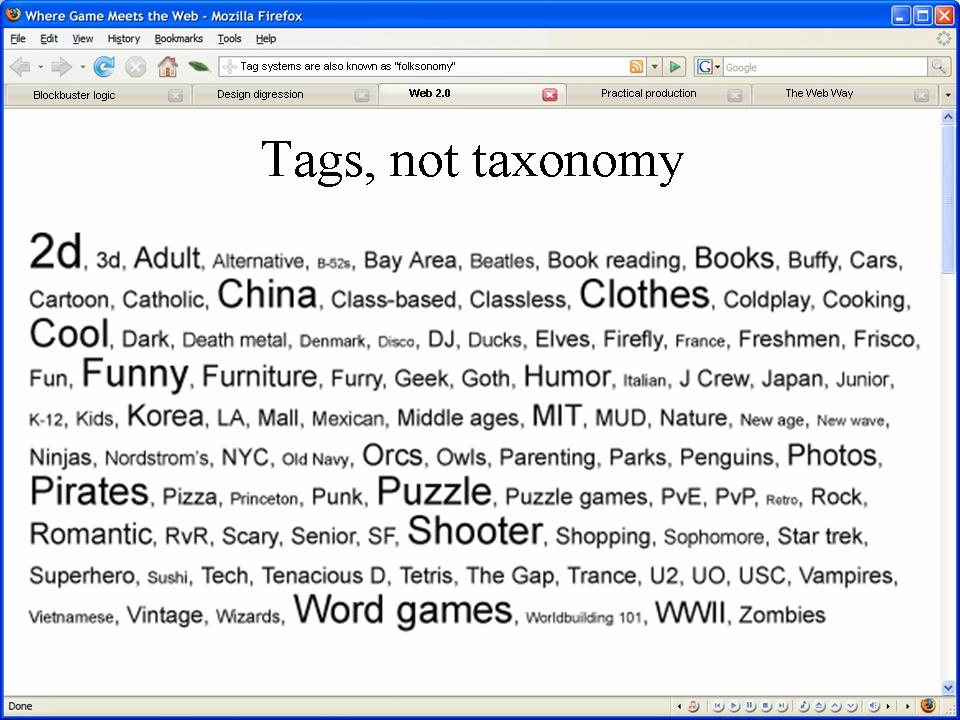Open the File menu

click(18, 39)
